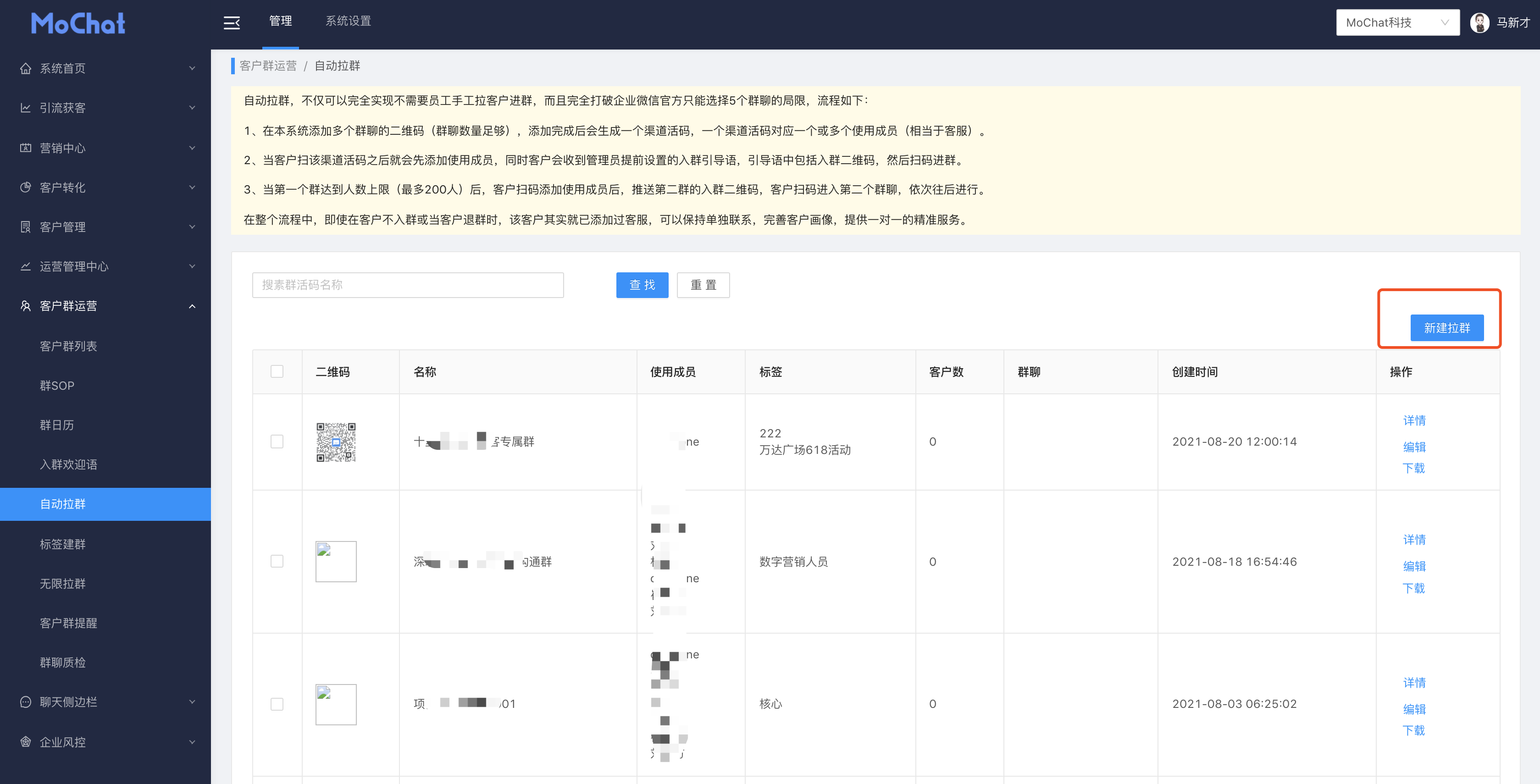Expand the 运营管理中心 menu chevron
Viewport: 1540px width, 784px height.
click(x=192, y=266)
